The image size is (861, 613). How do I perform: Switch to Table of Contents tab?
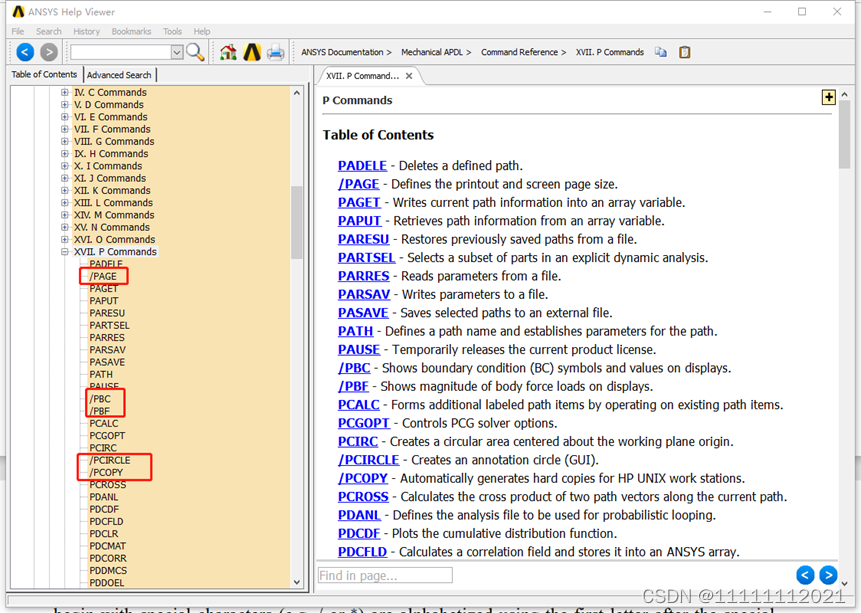(44, 74)
